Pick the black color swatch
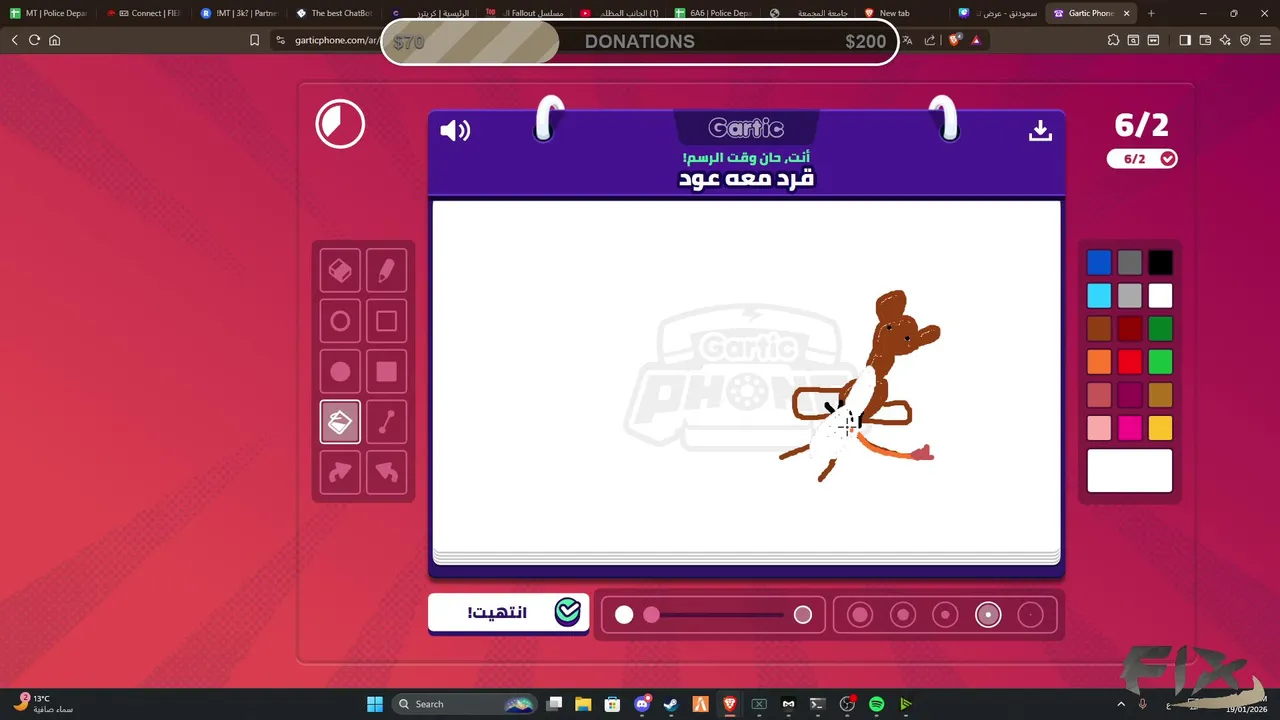This screenshot has height=720, width=1280. [x=1160, y=262]
